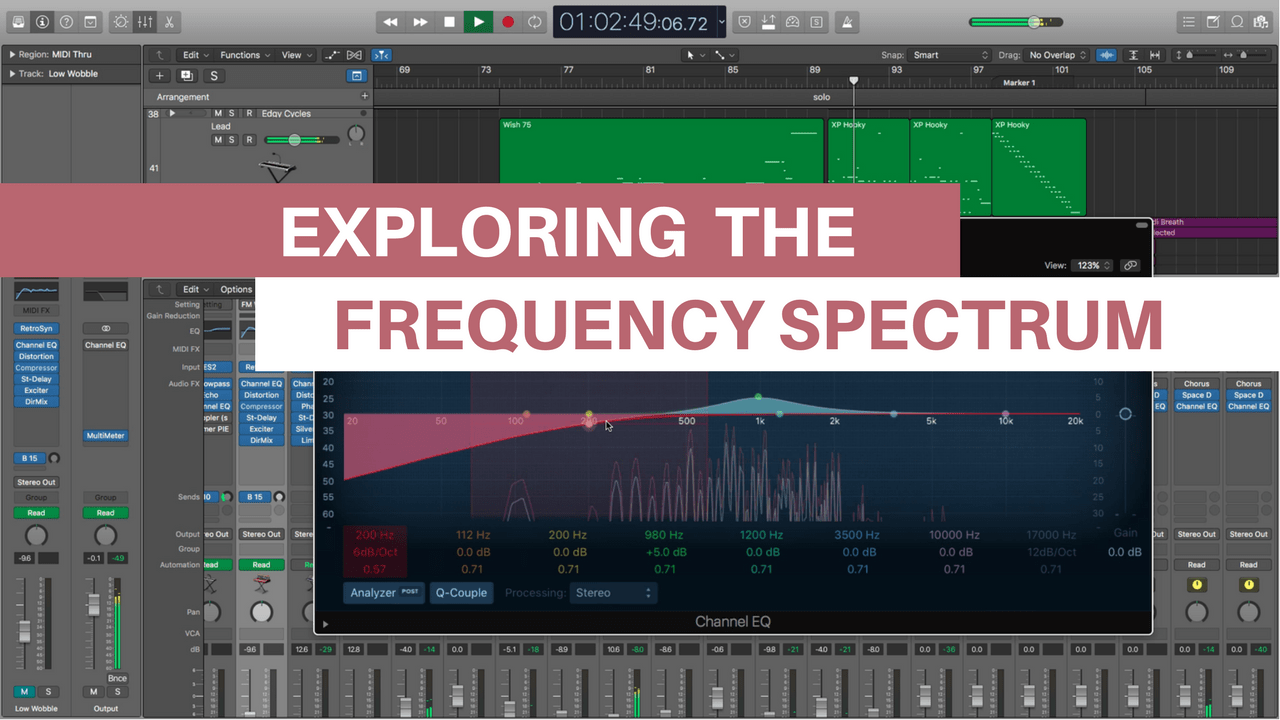Viewport: 1280px width, 720px height.
Task: Select the Scissors tool in the toolbar
Action: 168,21
